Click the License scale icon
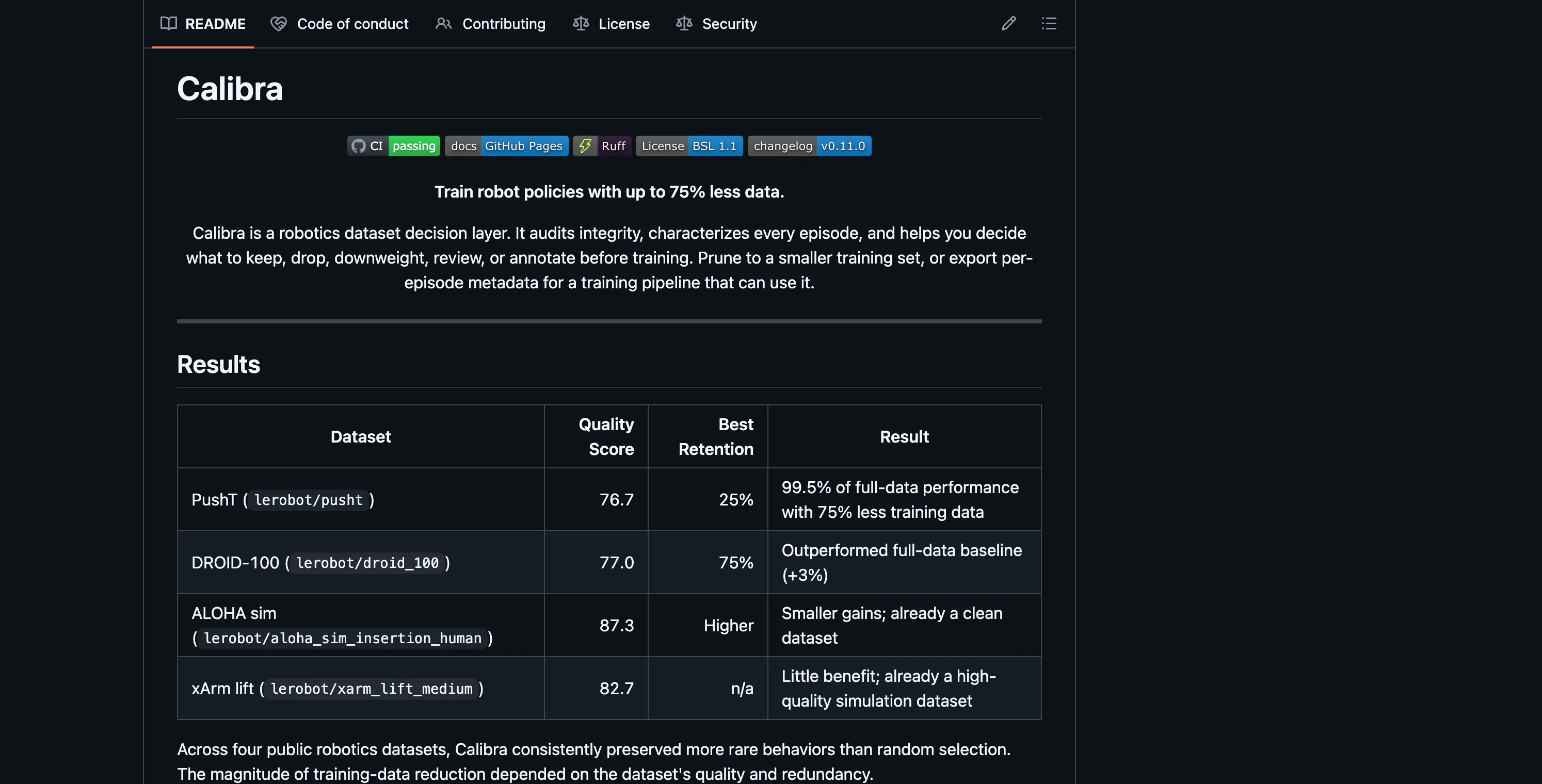This screenshot has height=784, width=1542. point(581,23)
